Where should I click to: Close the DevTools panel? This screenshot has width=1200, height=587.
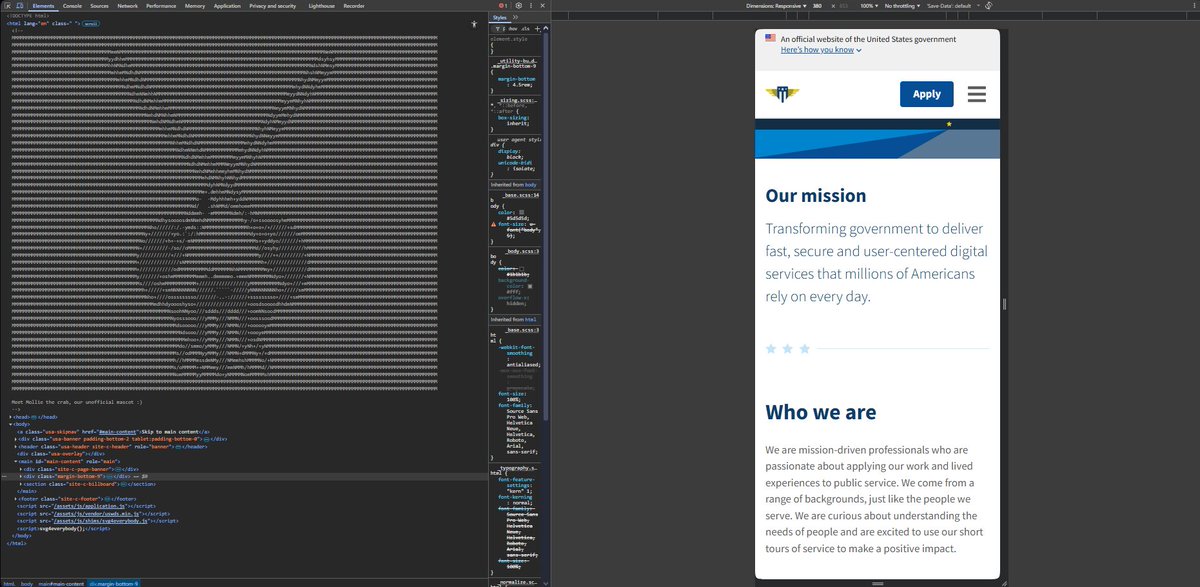click(544, 6)
